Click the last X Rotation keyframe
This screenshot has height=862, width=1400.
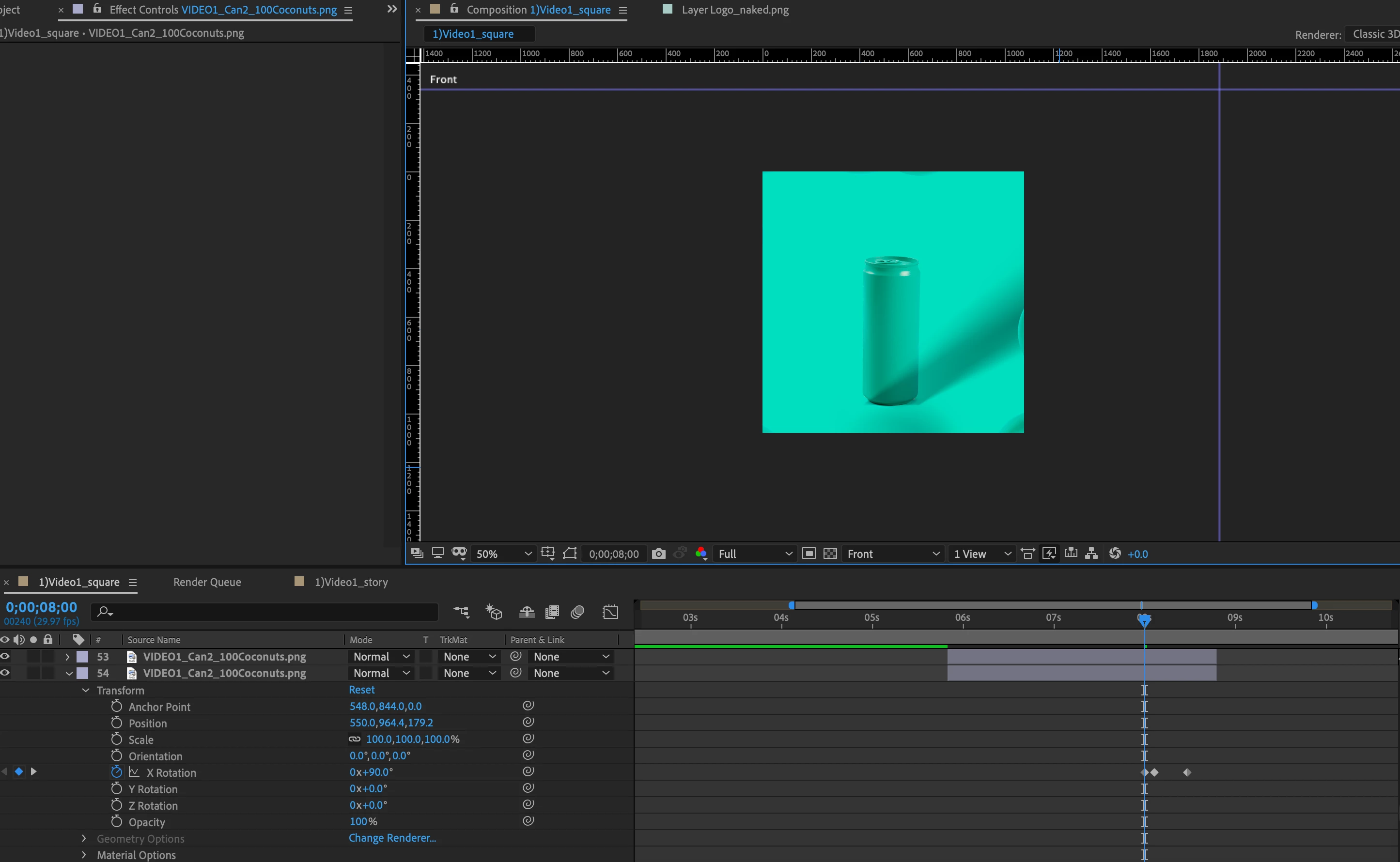click(1187, 772)
